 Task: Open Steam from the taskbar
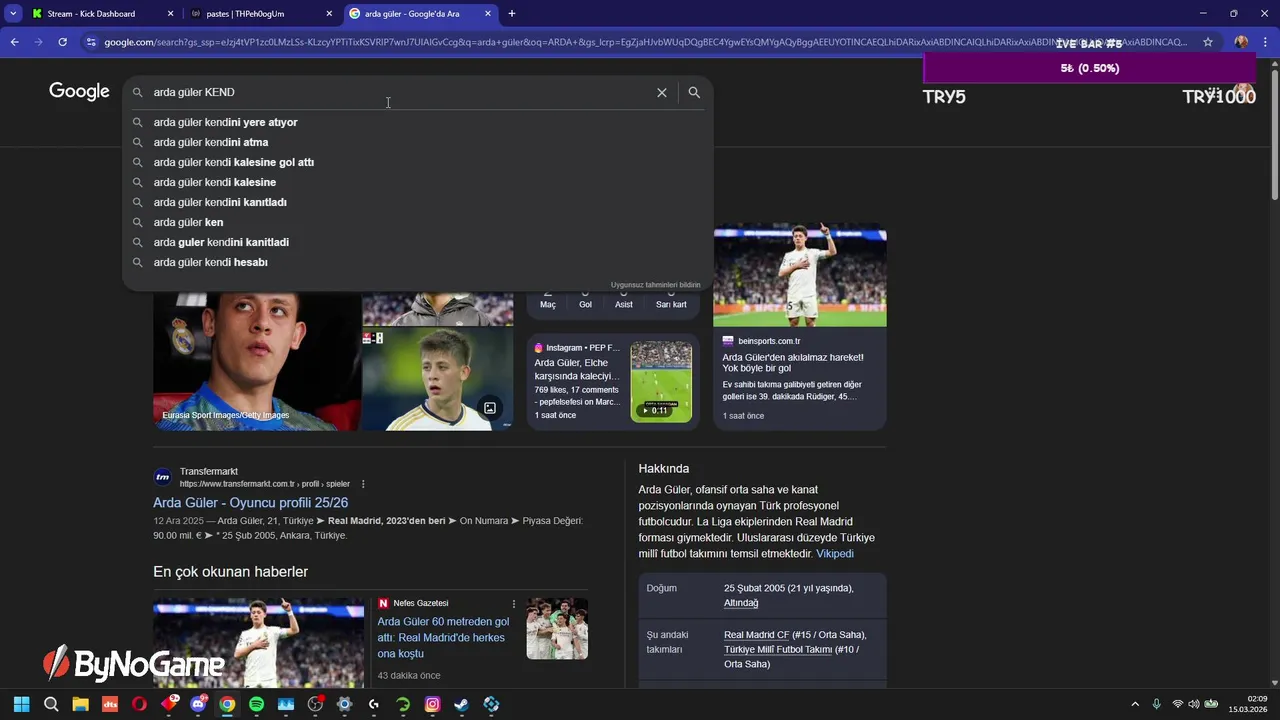coord(461,704)
